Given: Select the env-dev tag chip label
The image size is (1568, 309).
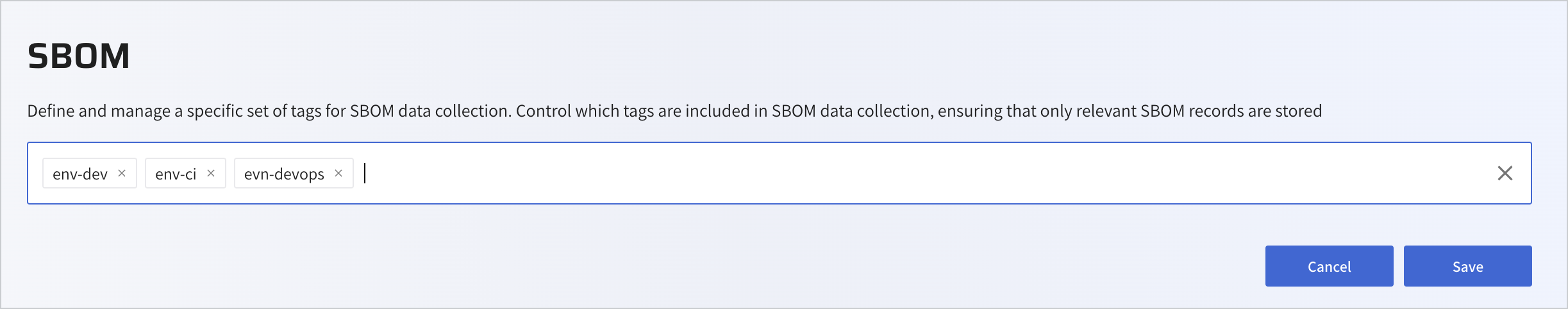Looking at the screenshot, I should click(x=80, y=174).
